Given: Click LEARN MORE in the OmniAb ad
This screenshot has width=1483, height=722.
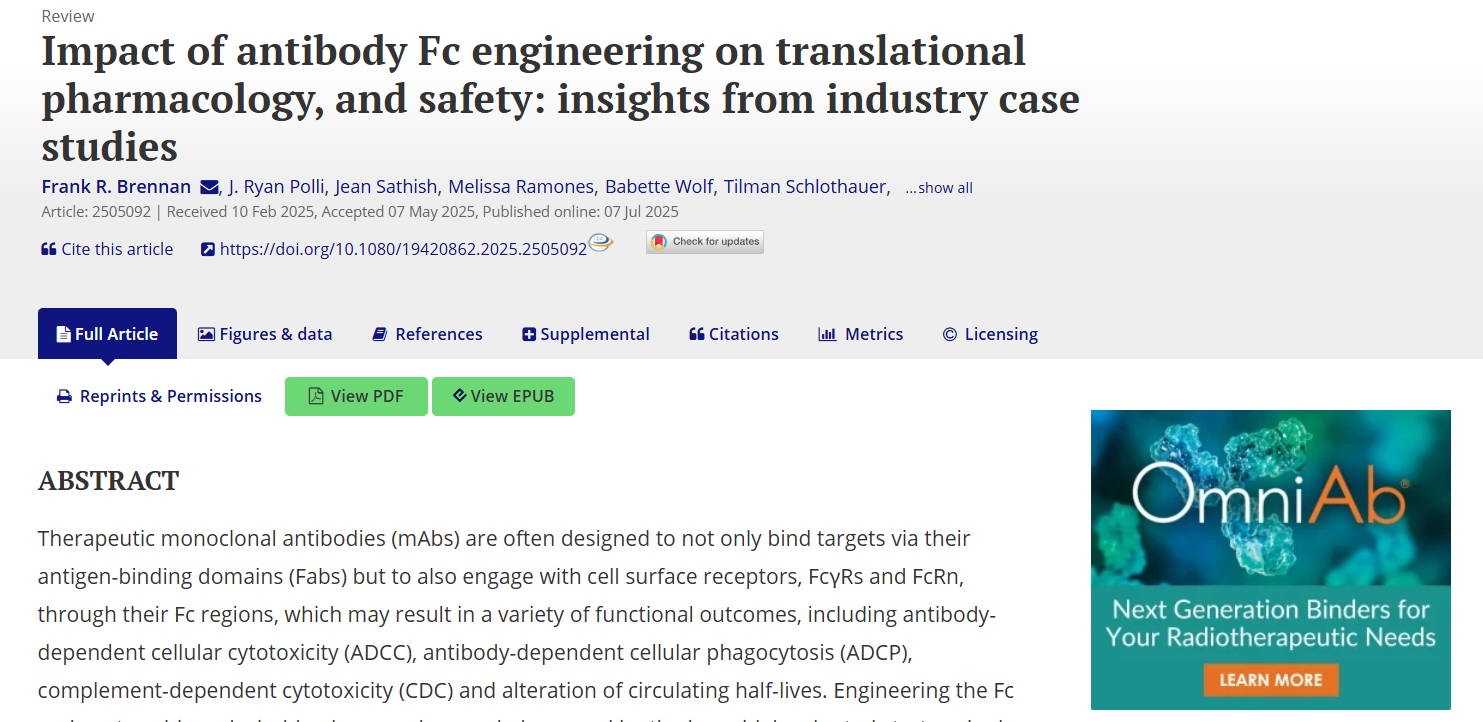Looking at the screenshot, I should point(1271,680).
